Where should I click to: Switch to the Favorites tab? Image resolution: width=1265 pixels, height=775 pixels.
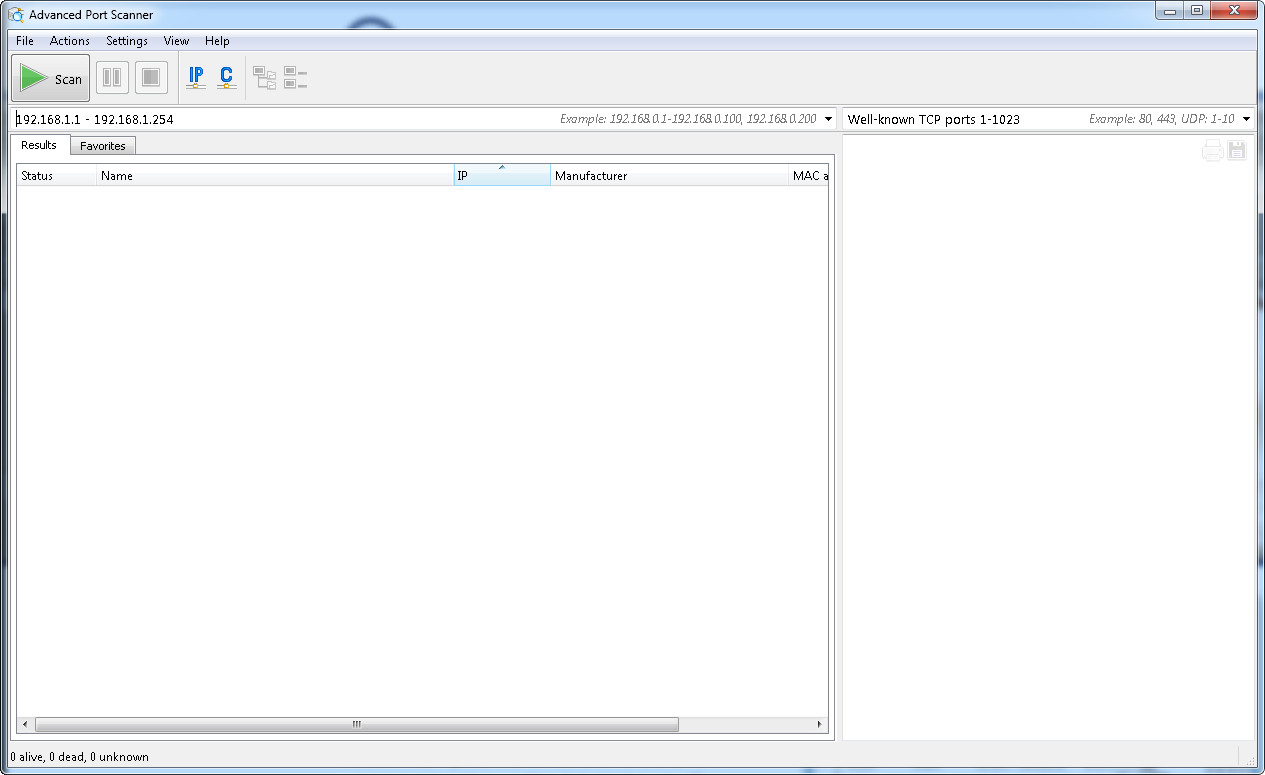(103, 146)
